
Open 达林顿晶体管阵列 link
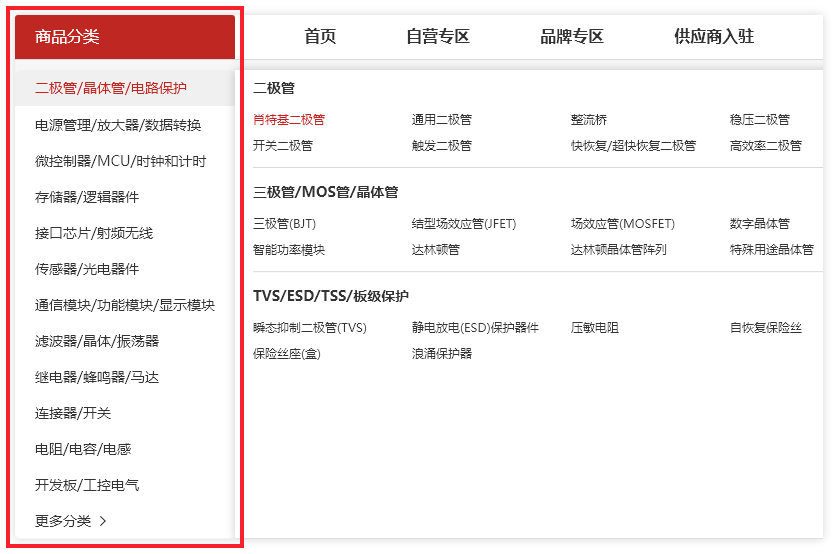click(618, 249)
